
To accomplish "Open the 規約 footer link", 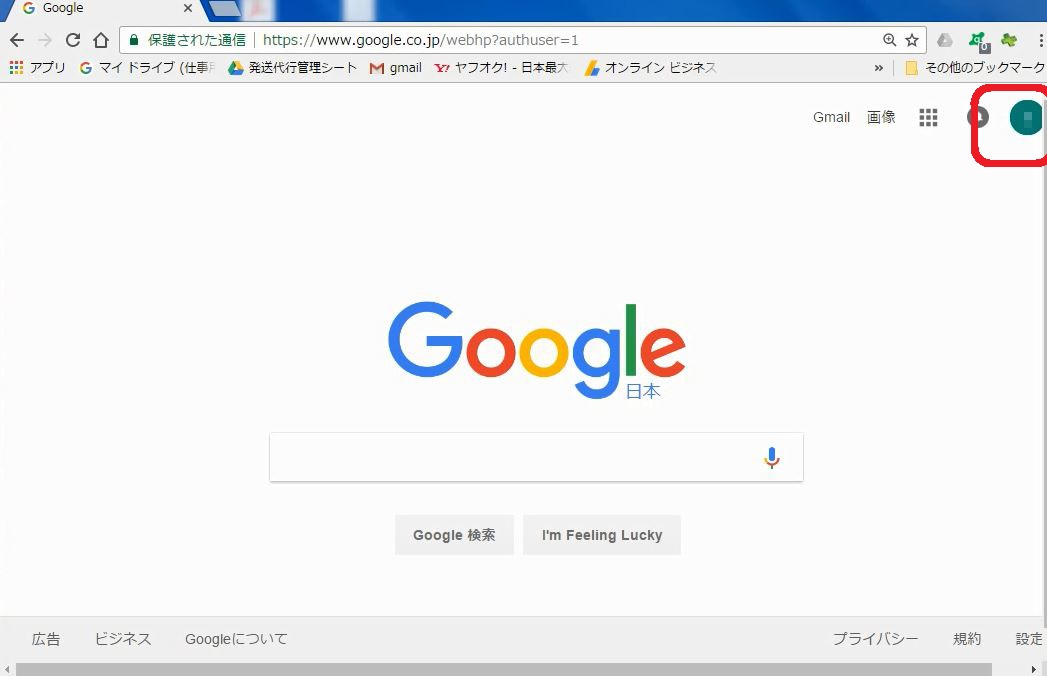I will click(x=967, y=639).
